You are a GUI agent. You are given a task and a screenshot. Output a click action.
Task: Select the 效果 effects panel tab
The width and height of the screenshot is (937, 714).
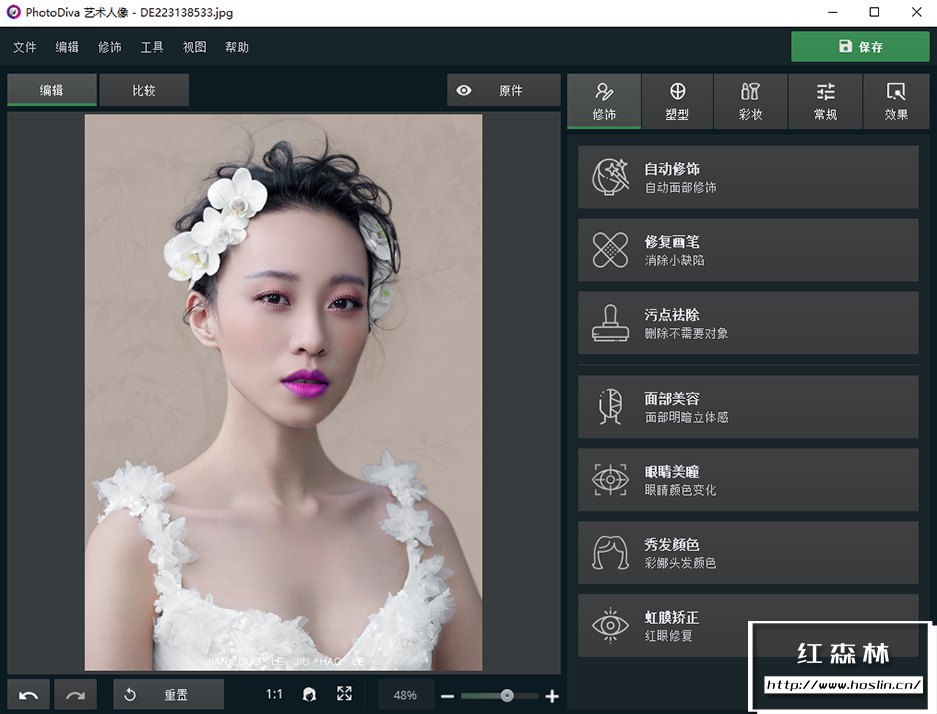(896, 102)
